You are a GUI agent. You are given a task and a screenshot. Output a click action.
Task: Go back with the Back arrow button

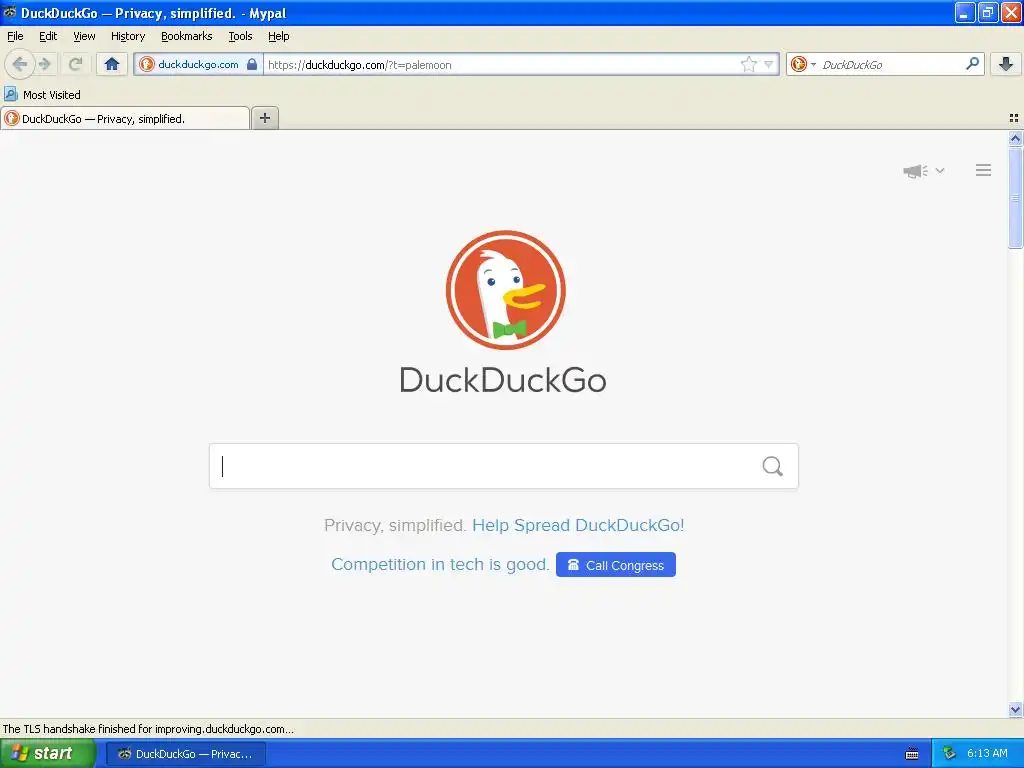click(20, 64)
